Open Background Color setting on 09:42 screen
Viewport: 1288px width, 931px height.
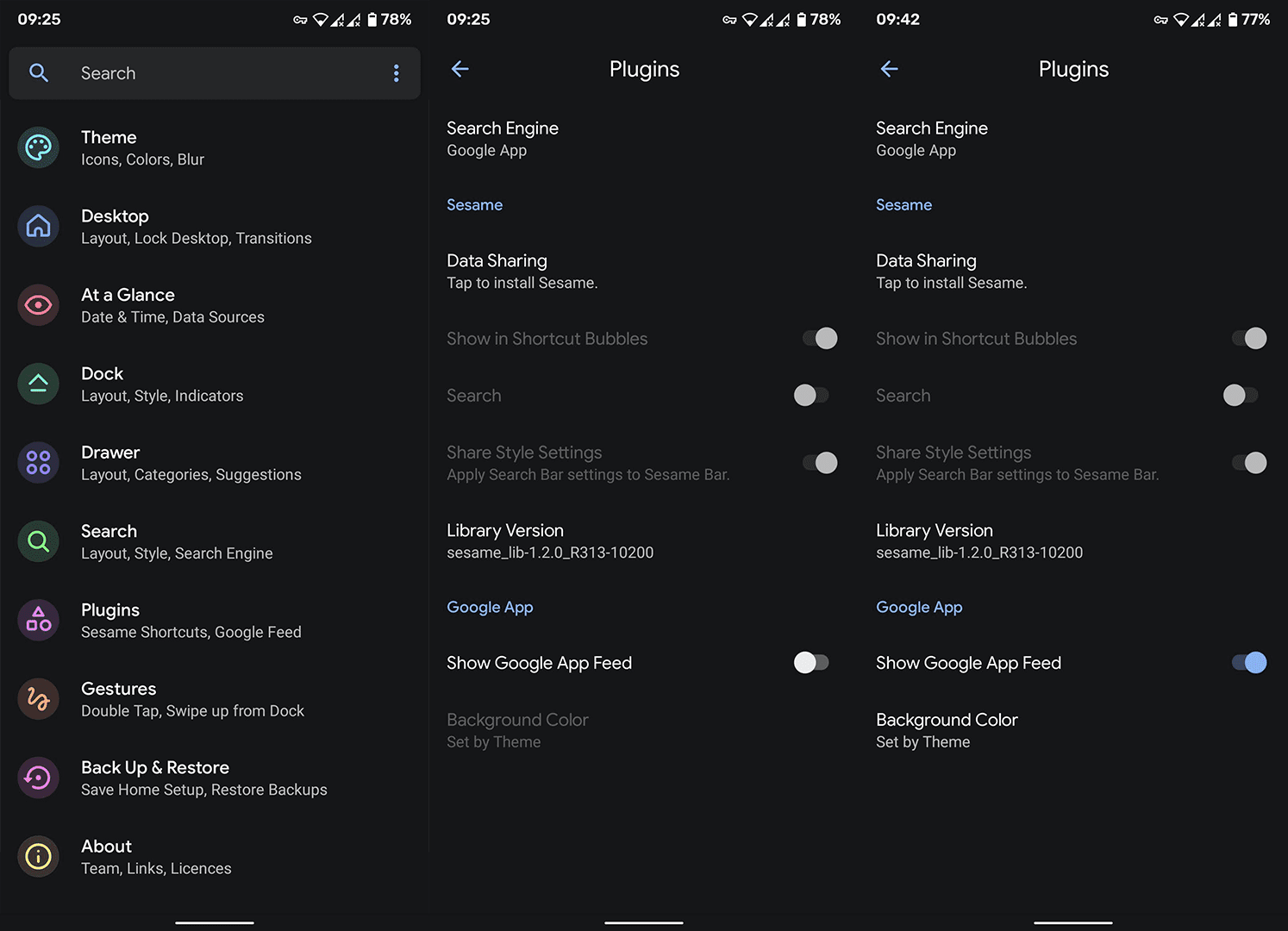(1072, 730)
